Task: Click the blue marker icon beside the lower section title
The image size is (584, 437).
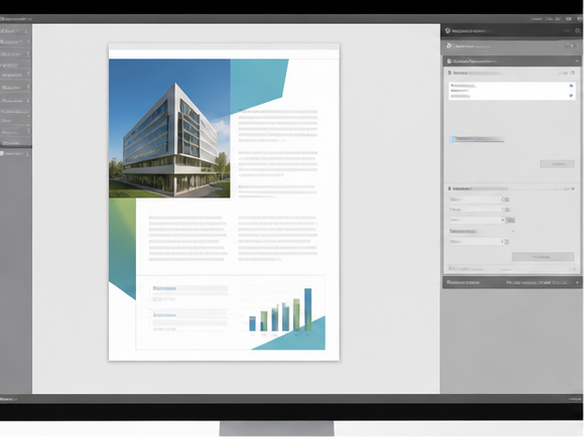Action: [450, 189]
